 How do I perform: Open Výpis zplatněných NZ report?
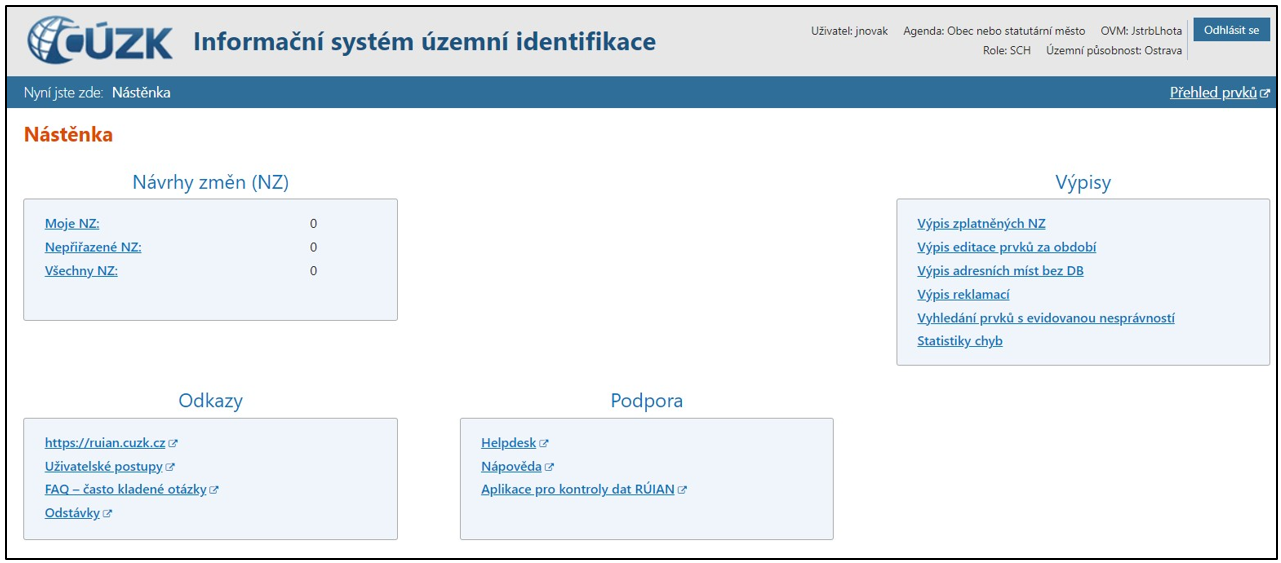pyautogui.click(x=981, y=224)
